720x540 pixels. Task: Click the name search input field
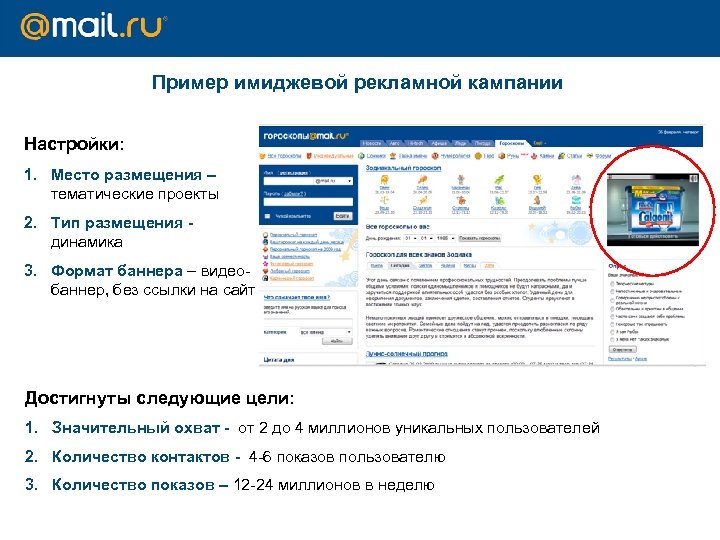tap(308, 321)
